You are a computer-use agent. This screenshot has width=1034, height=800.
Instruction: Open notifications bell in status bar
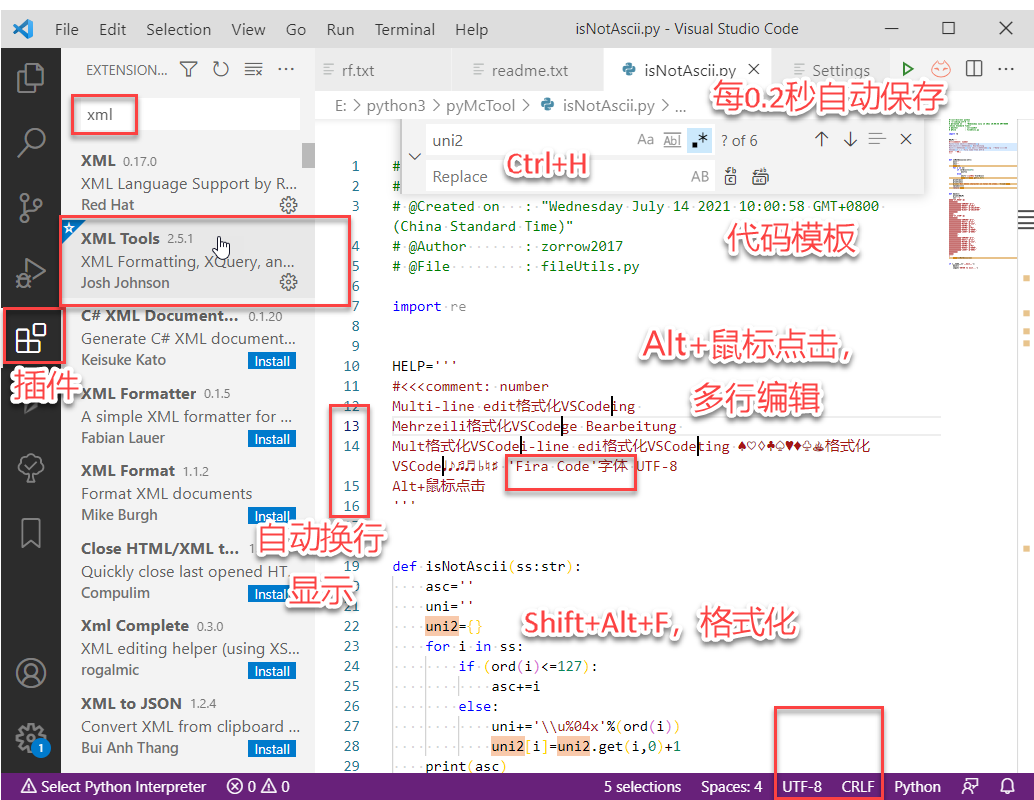click(1008, 786)
